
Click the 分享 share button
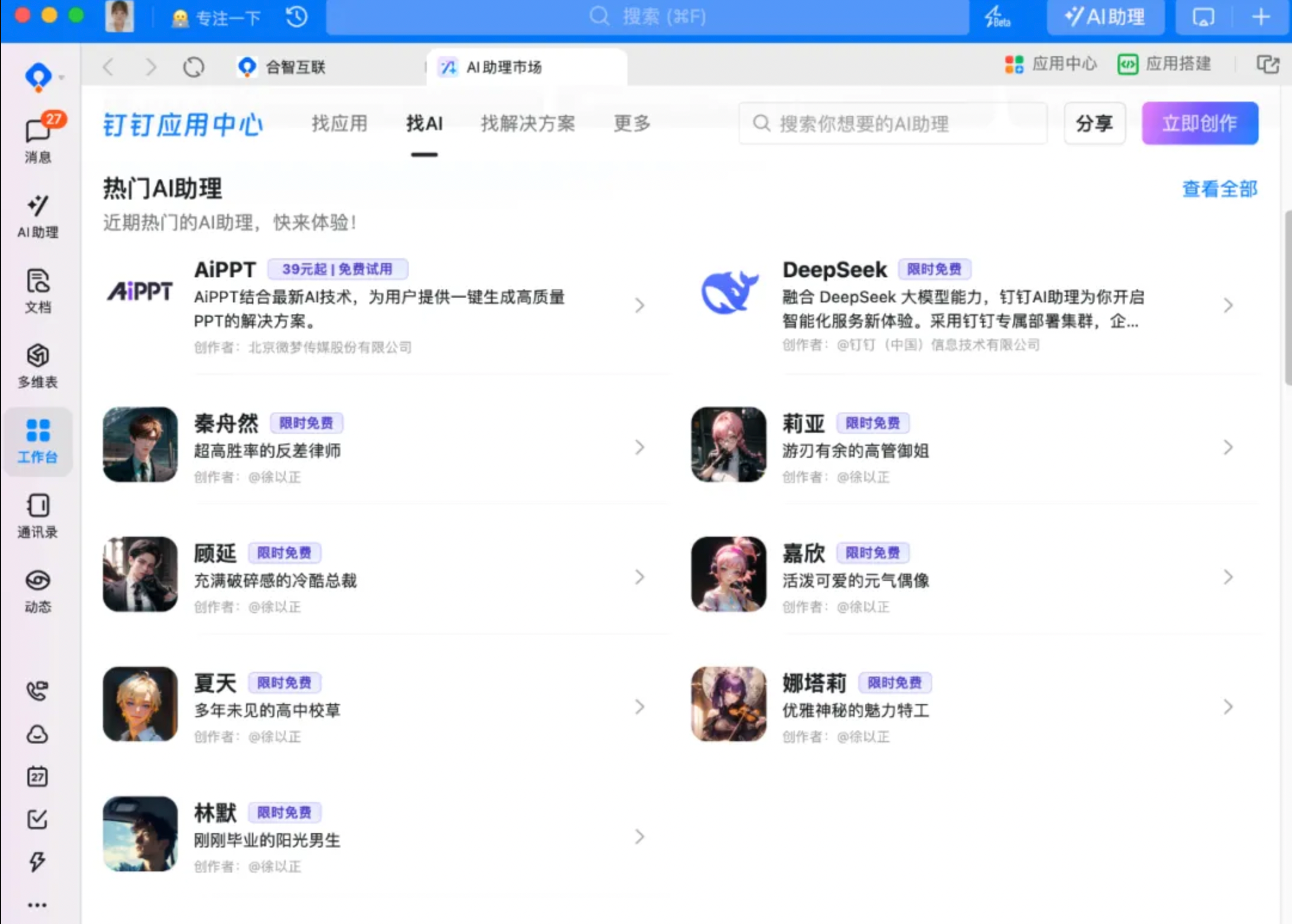click(1094, 123)
